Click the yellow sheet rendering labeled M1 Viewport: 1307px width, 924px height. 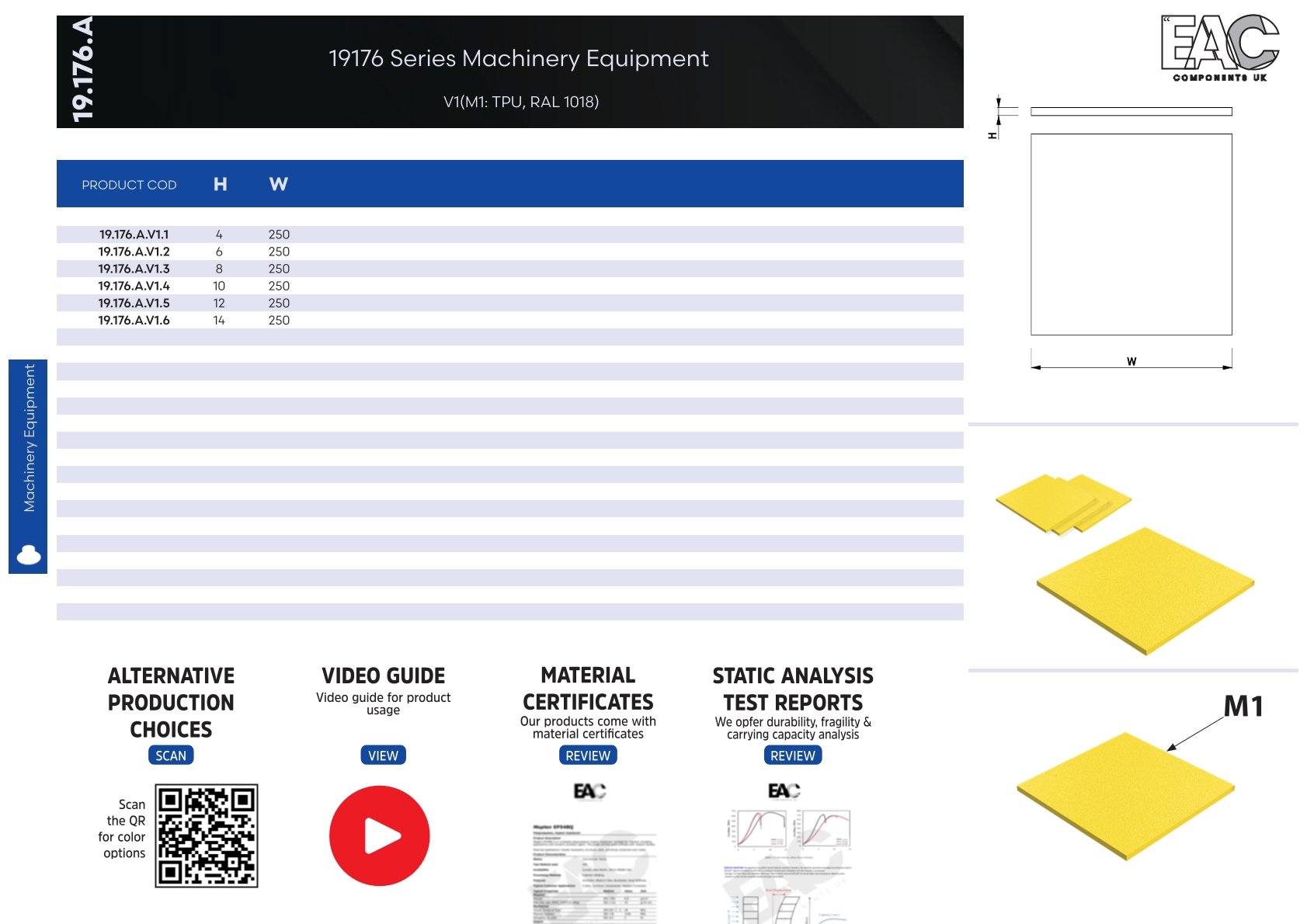[x=1125, y=795]
